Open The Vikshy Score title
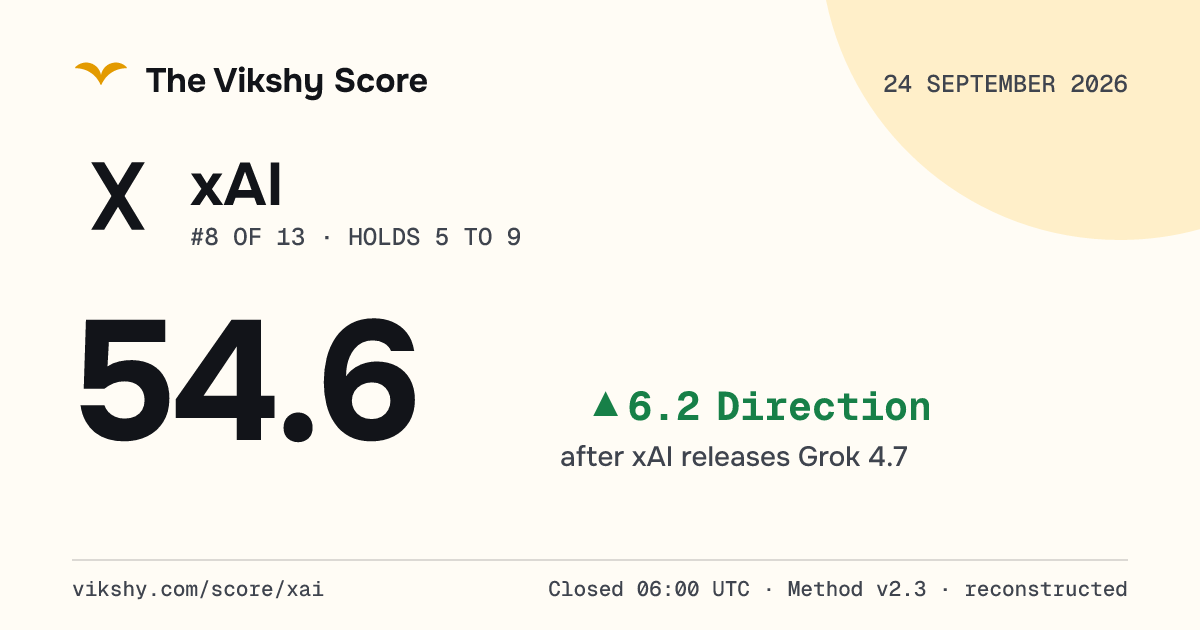This screenshot has width=1200, height=630. (287, 81)
